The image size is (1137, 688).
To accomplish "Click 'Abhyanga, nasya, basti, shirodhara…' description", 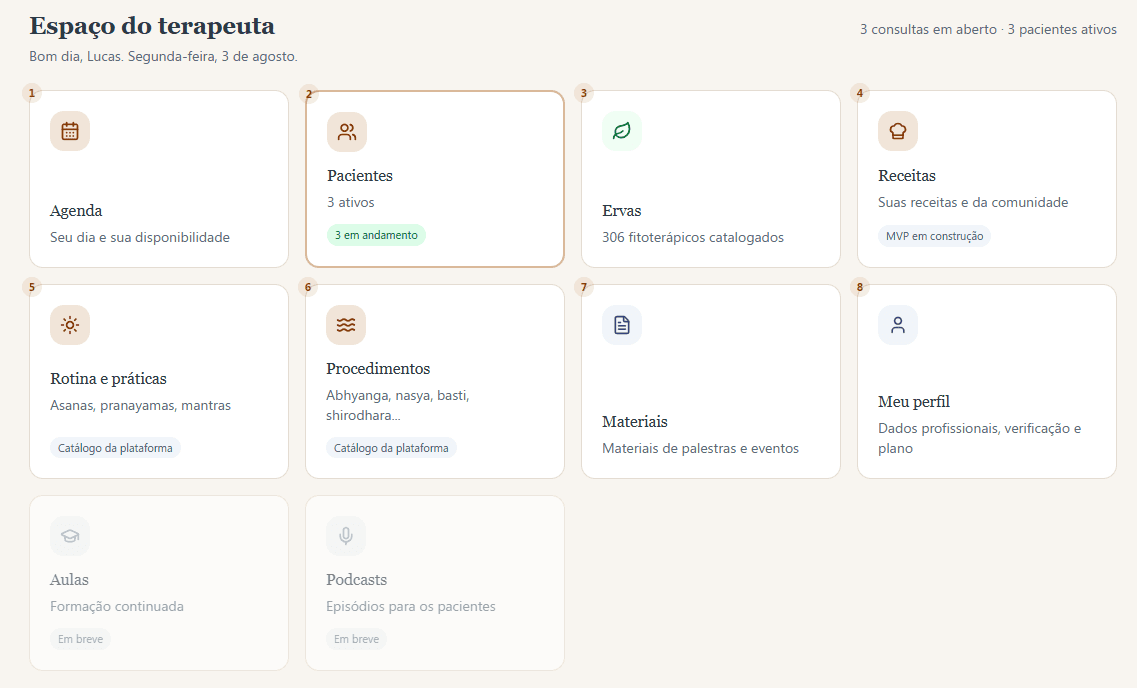I will tap(397, 405).
